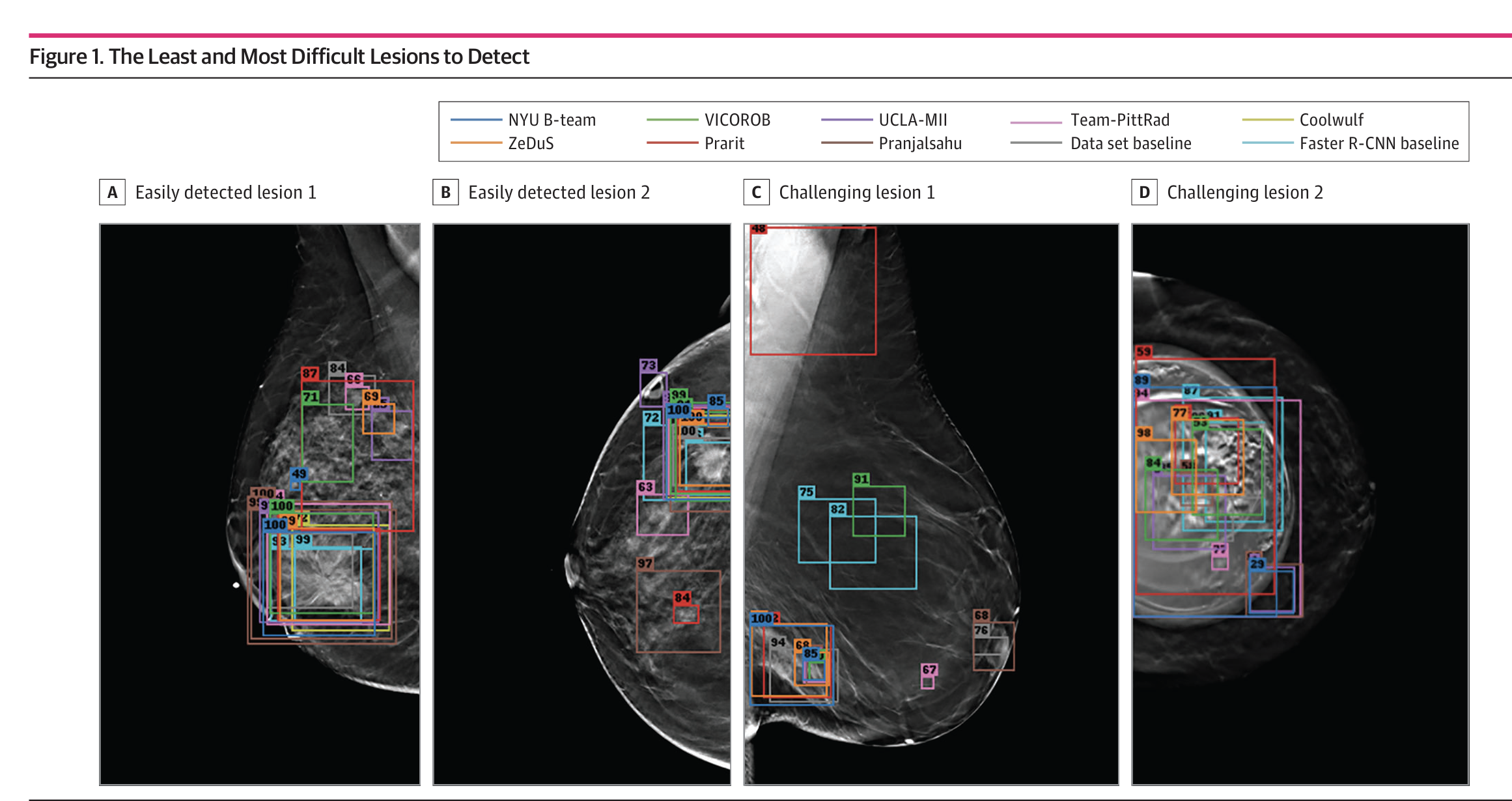Select the VICOROB legend entry text

pos(737,120)
